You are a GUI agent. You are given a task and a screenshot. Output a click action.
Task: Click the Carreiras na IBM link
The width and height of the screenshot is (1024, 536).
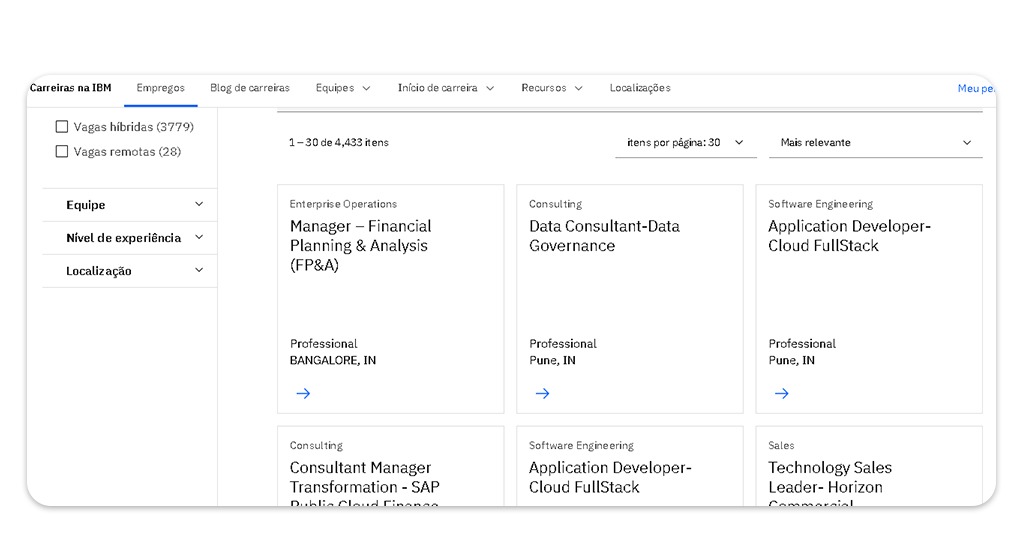point(71,88)
